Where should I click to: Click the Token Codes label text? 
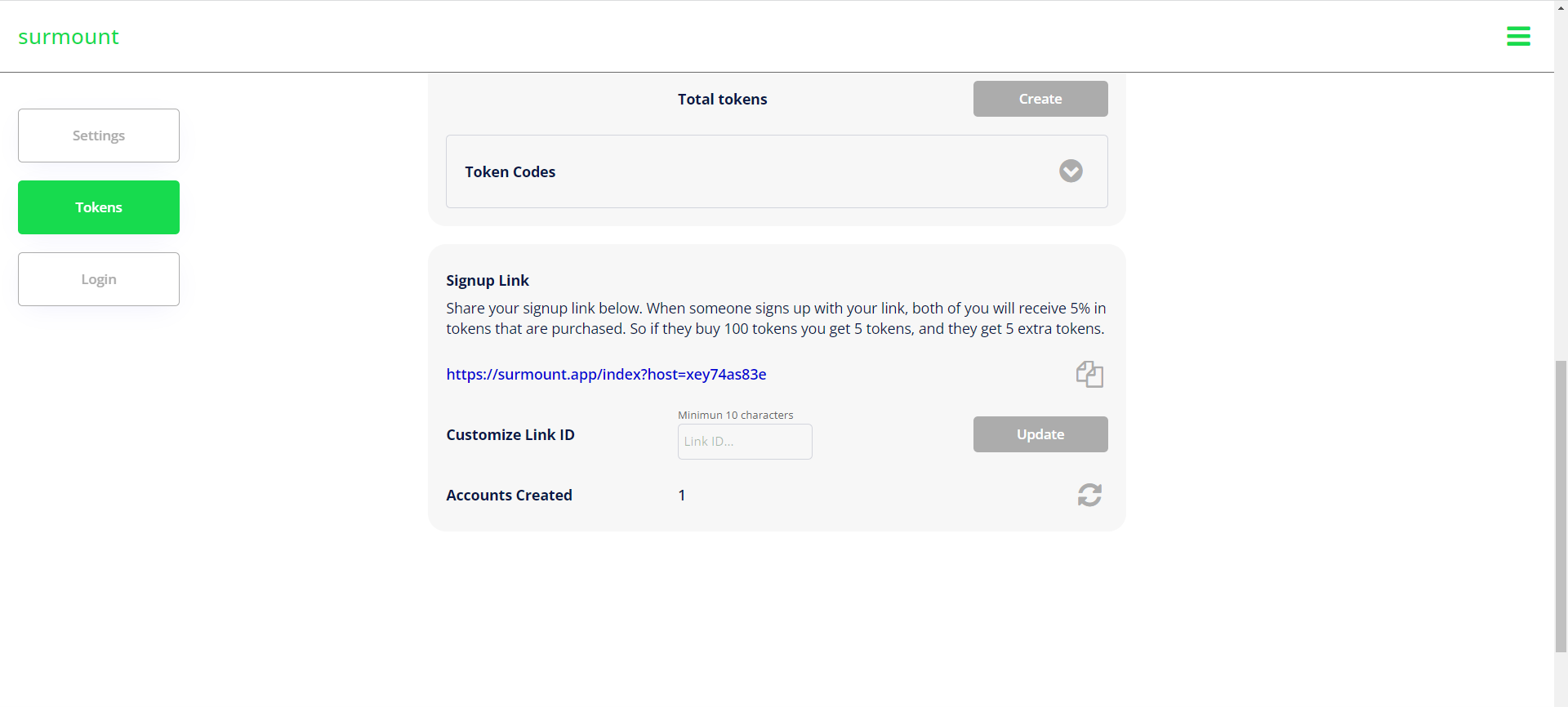[x=510, y=171]
